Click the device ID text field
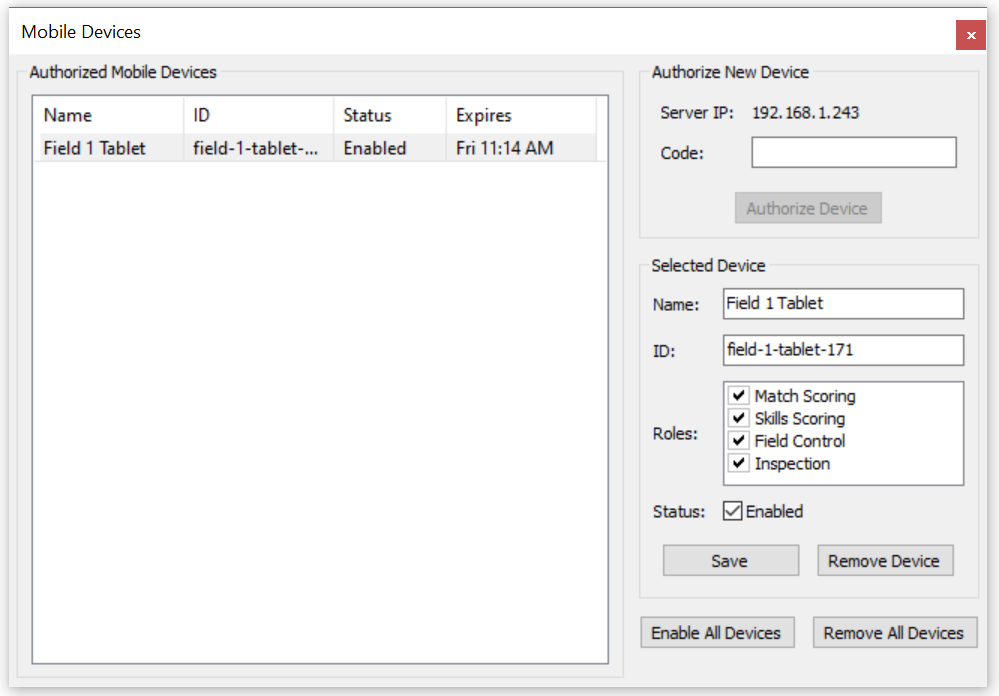This screenshot has width=999, height=696. click(842, 350)
